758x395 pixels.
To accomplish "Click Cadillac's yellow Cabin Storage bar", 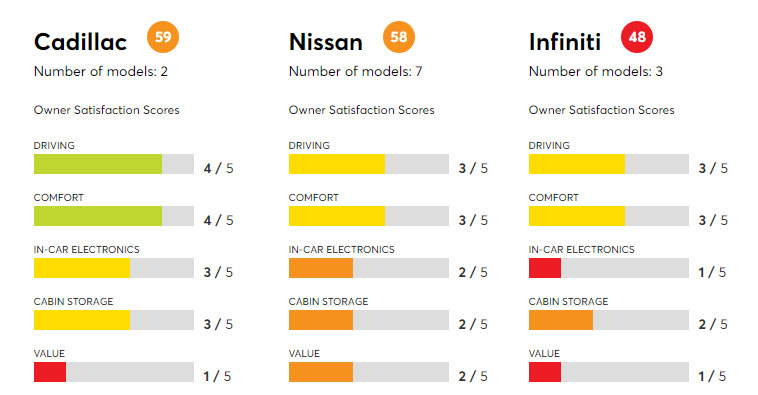I will tap(82, 320).
